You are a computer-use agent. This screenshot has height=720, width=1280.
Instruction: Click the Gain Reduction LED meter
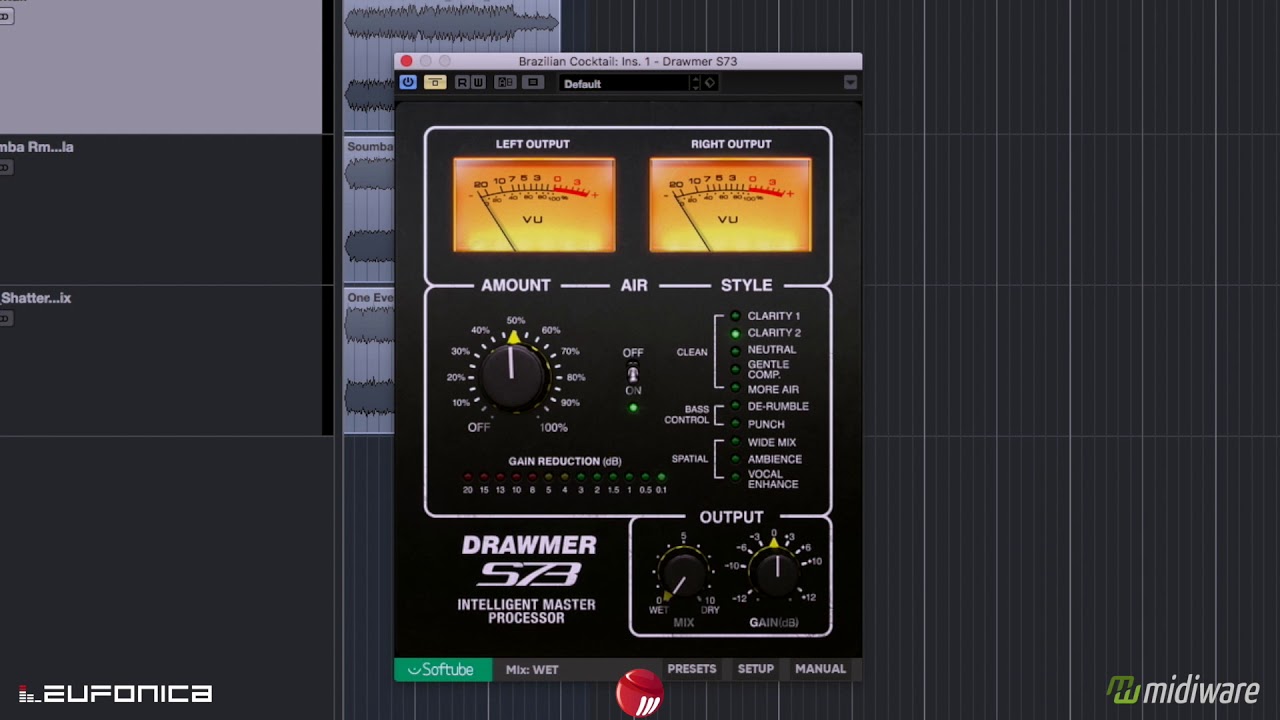564,477
